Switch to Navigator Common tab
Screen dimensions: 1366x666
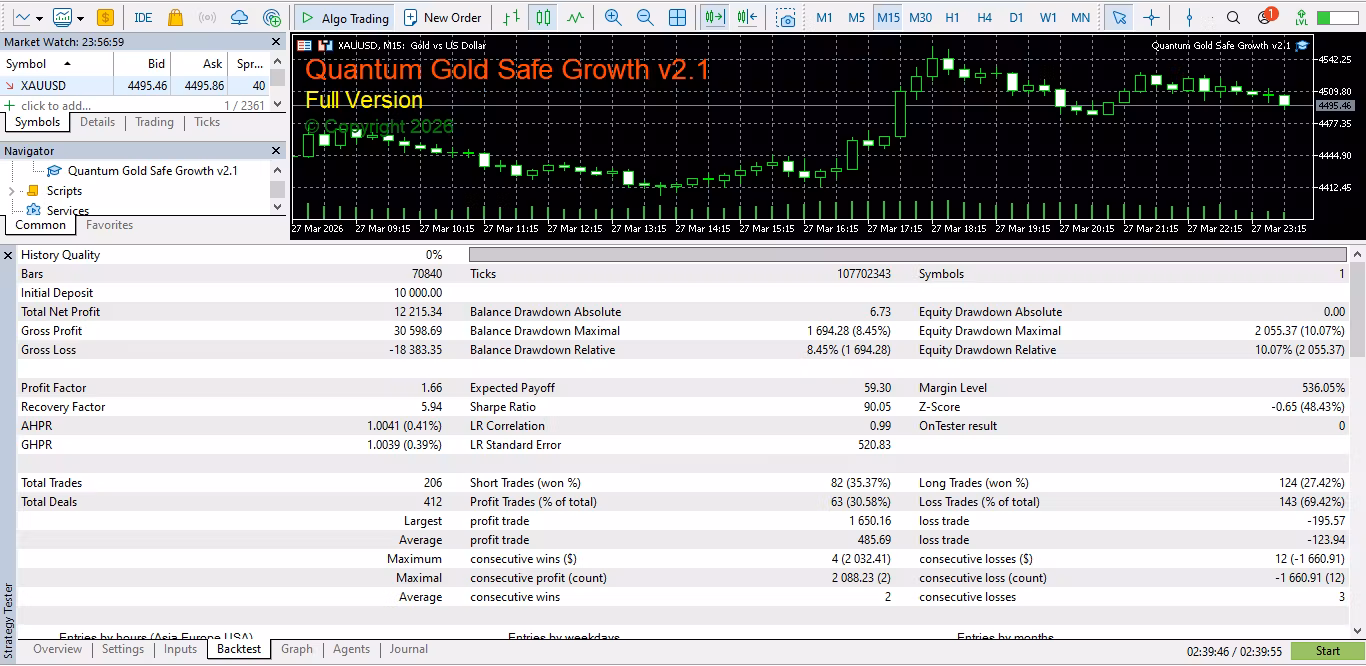[40, 225]
